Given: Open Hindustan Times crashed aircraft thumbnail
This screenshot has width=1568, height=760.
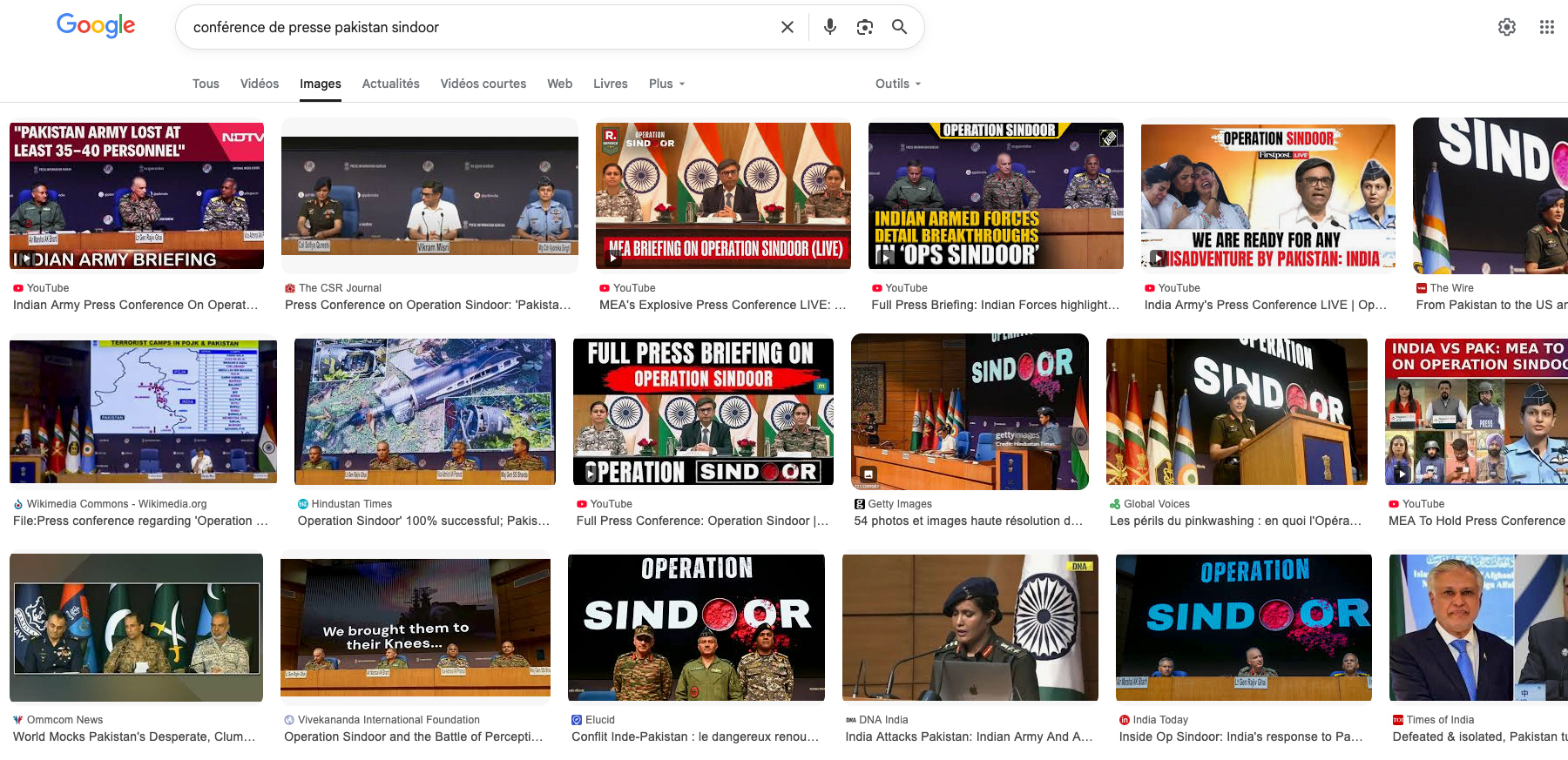Looking at the screenshot, I should pos(425,412).
